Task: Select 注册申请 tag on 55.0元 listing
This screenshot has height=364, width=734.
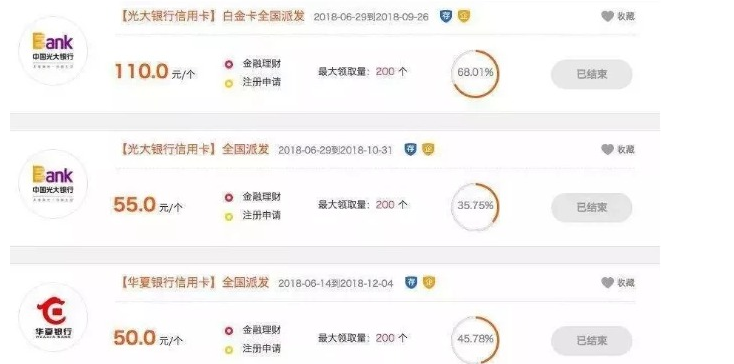Action: pyautogui.click(x=253, y=216)
